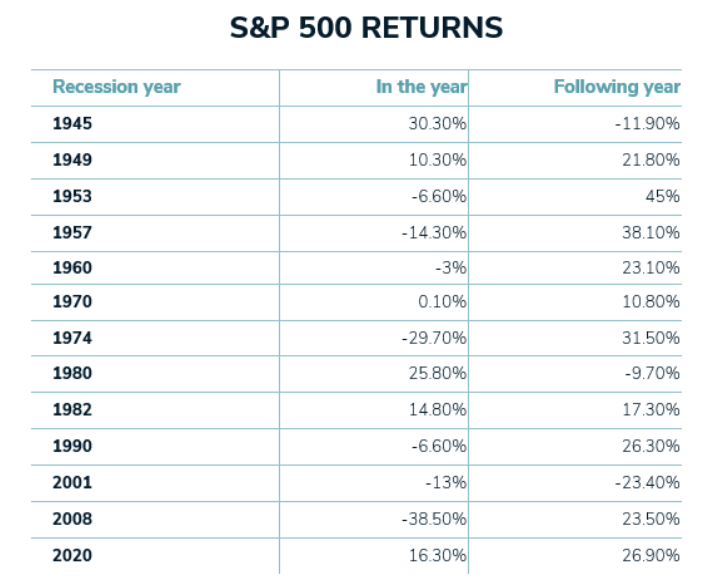Click the 30.30% value for 1945
The image size is (707, 586).
pyautogui.click(x=437, y=124)
